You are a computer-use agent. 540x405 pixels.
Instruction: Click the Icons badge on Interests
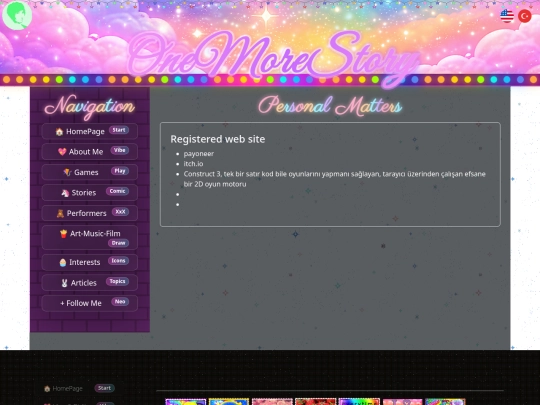pos(118,261)
